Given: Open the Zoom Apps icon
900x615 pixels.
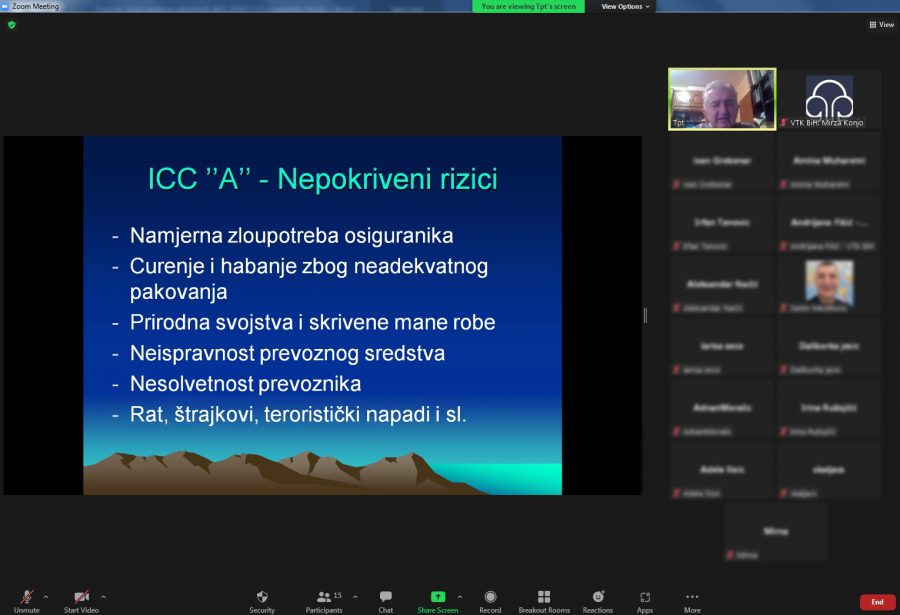Looking at the screenshot, I should 645,597.
